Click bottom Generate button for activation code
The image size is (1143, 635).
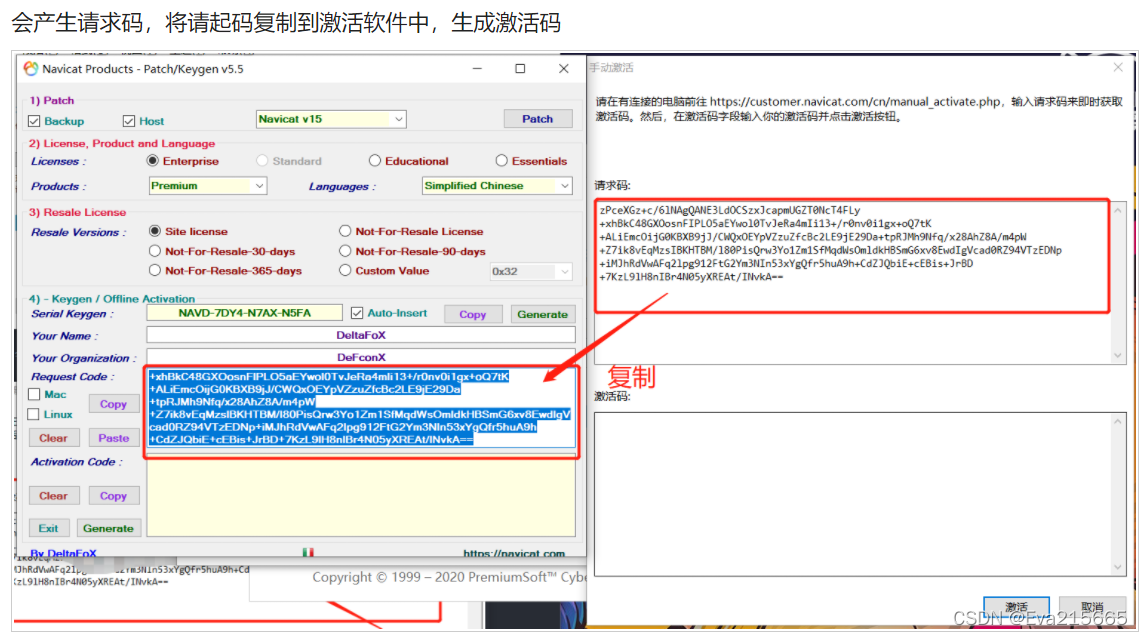coord(108,528)
